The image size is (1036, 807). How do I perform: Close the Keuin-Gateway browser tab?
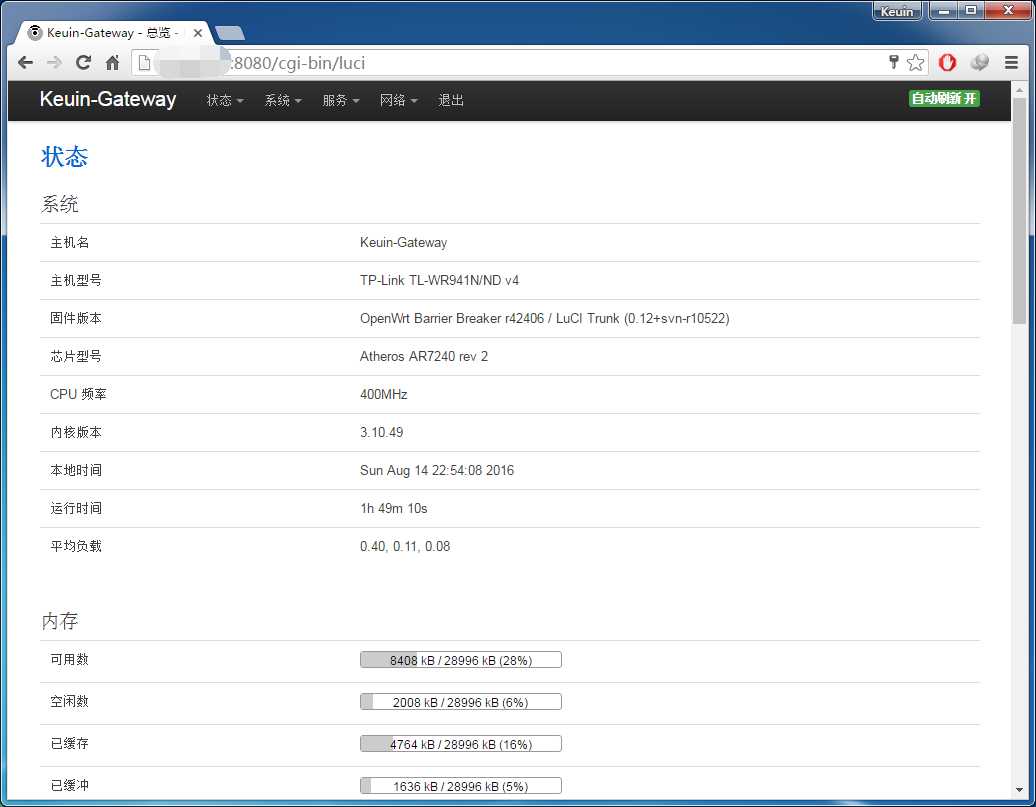[x=198, y=32]
